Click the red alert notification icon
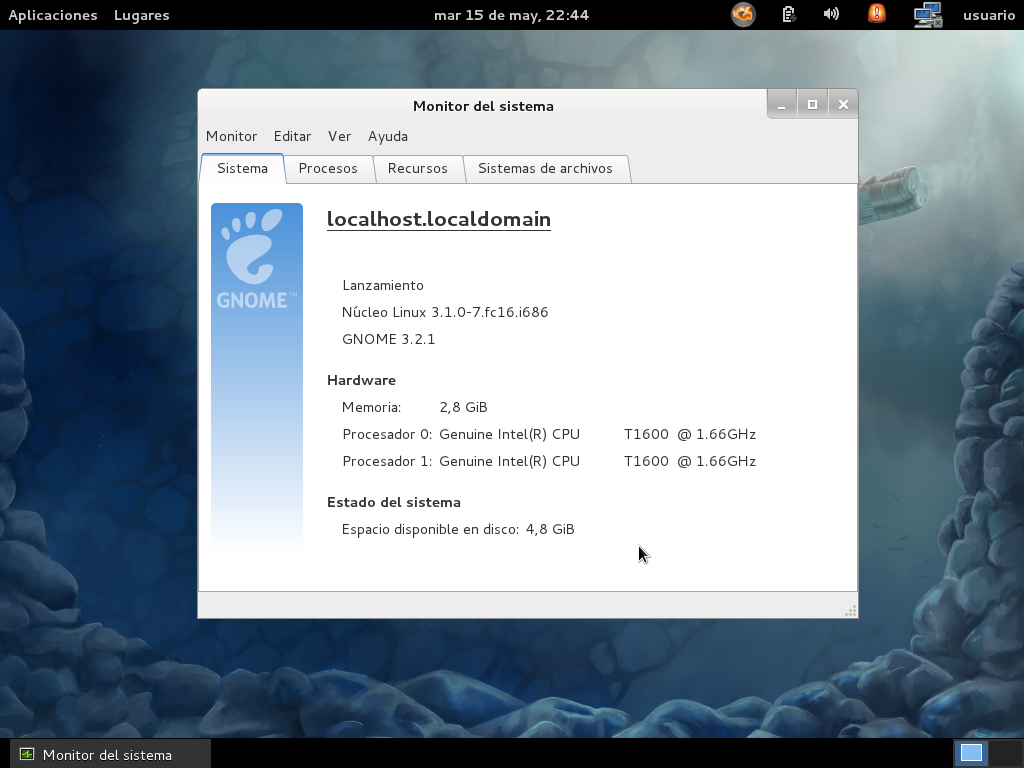 876,14
